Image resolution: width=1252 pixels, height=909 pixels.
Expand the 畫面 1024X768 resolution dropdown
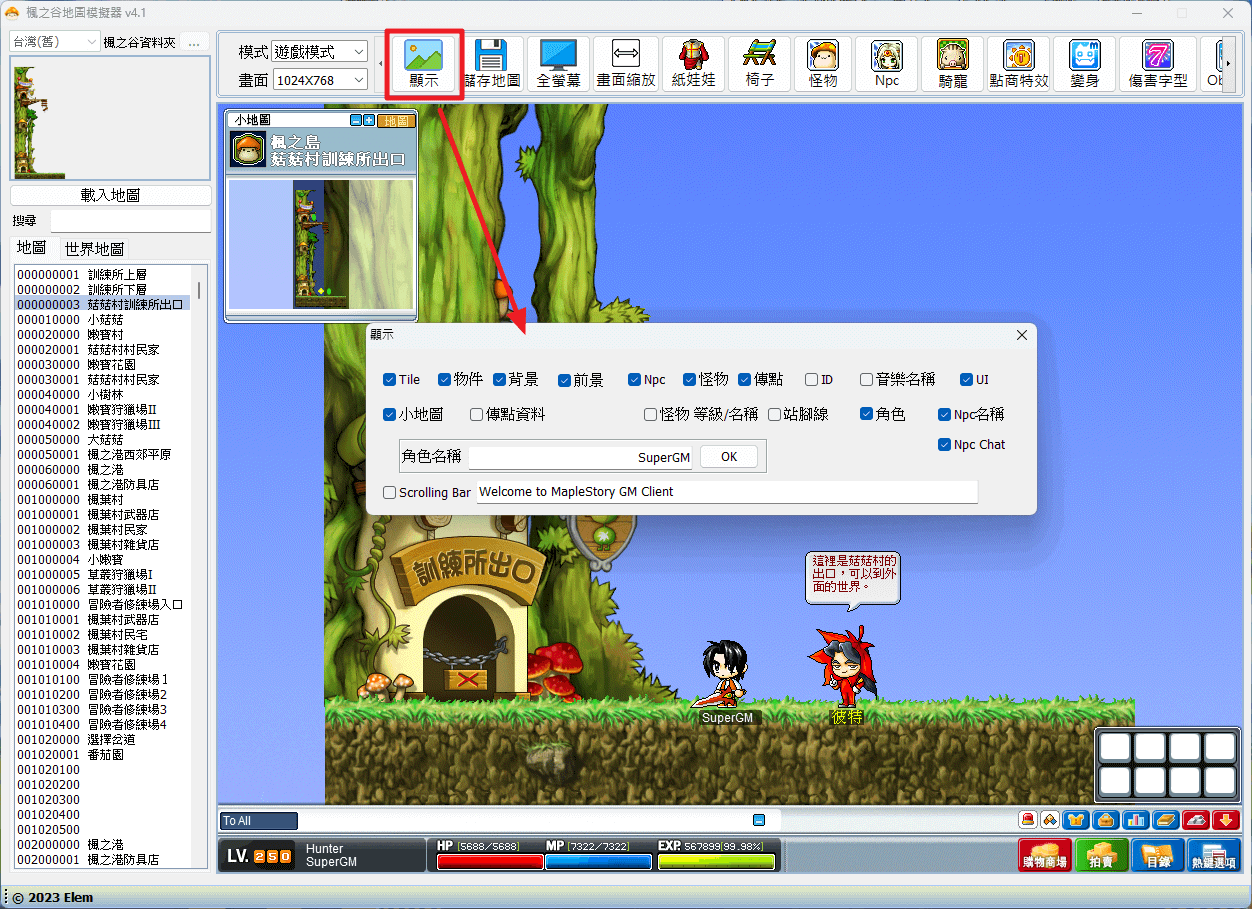[320, 79]
